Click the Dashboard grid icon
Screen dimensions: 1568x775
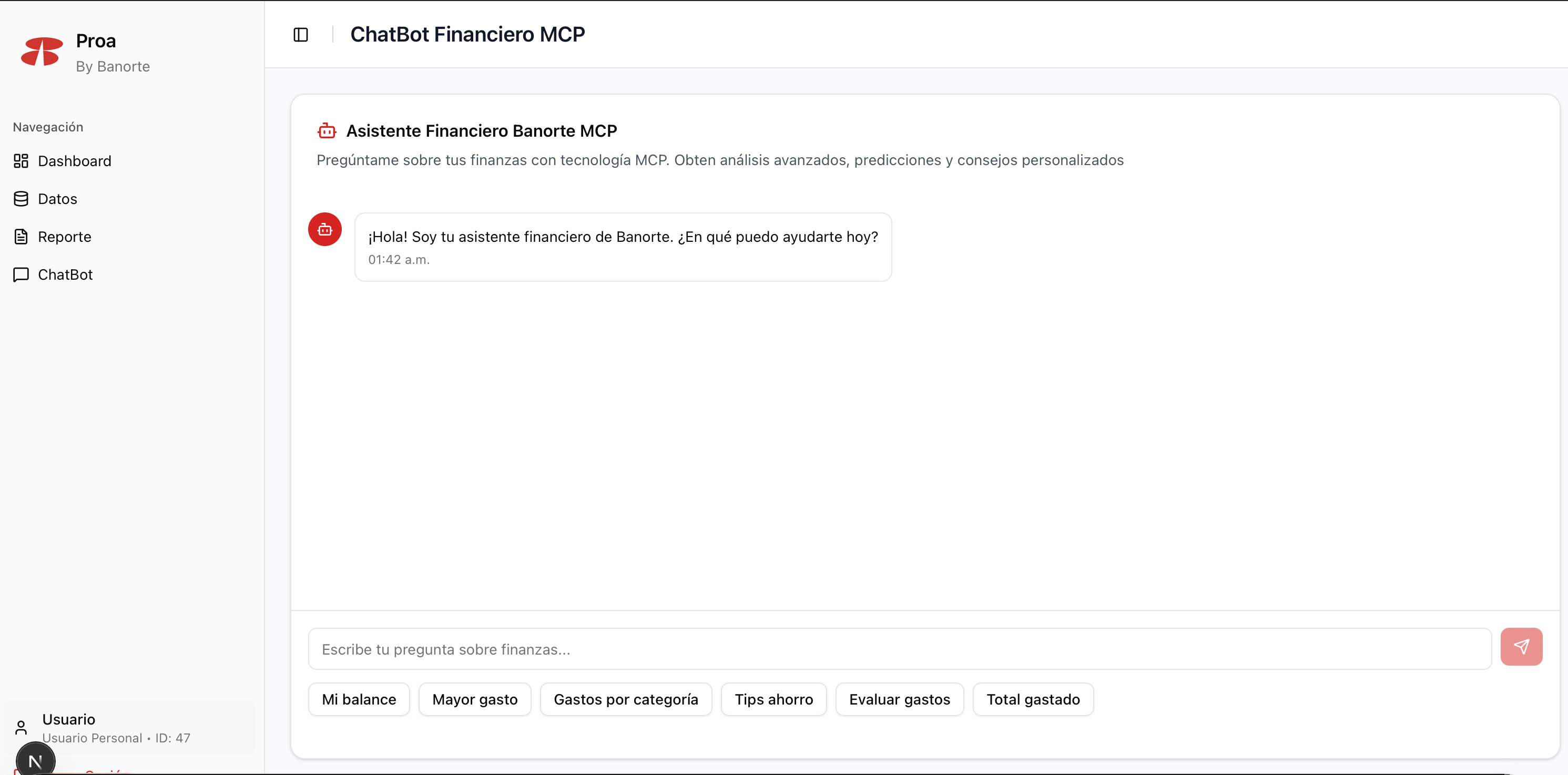[x=22, y=161]
